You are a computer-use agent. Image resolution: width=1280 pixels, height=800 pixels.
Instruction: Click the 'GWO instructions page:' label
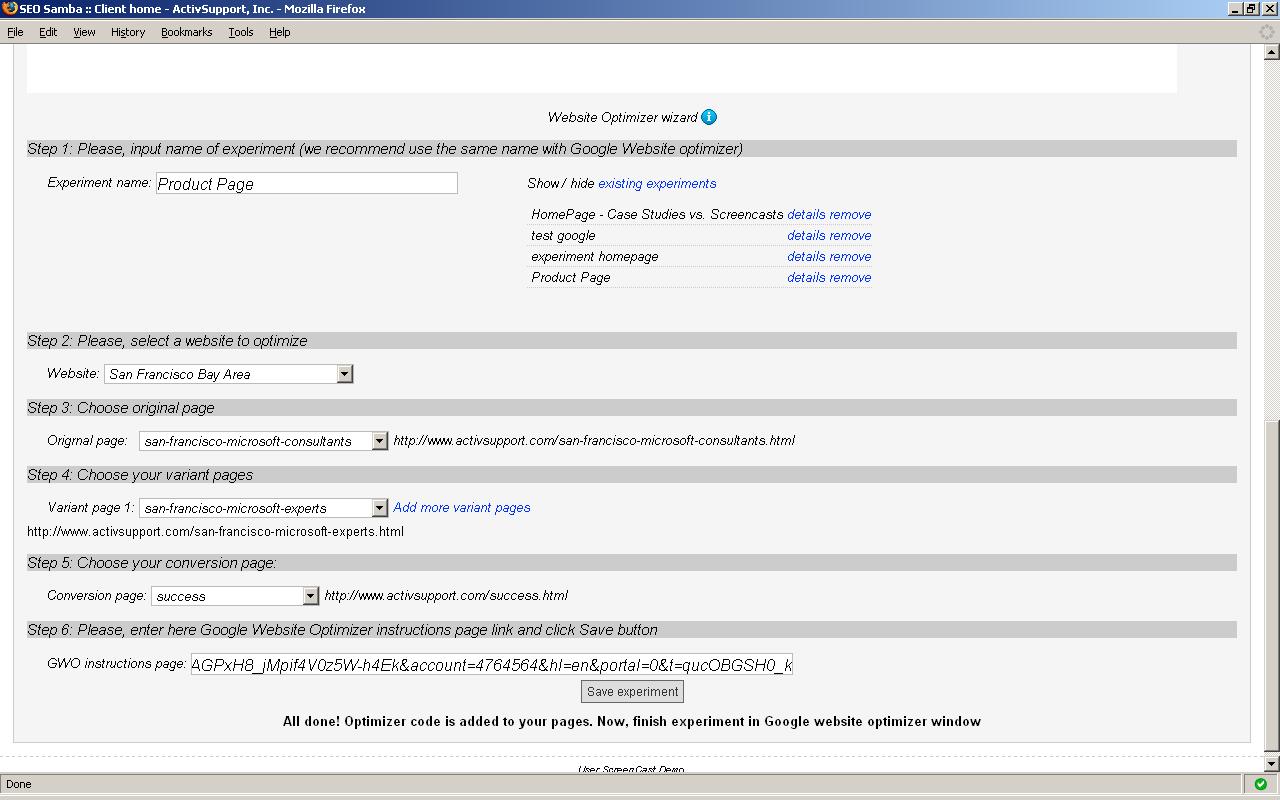[x=117, y=663]
